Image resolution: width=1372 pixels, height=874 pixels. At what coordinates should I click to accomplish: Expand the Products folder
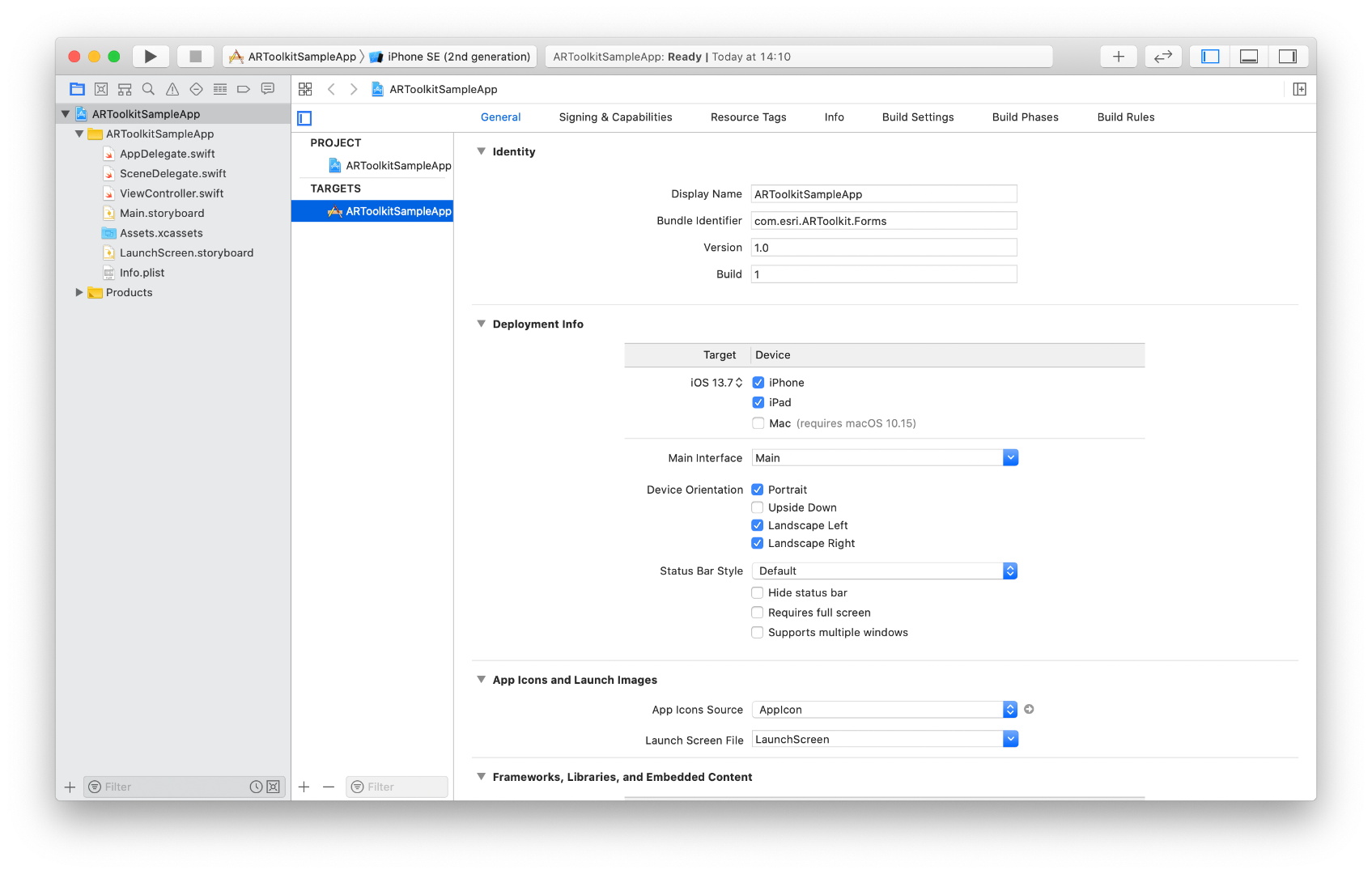pos(79,292)
